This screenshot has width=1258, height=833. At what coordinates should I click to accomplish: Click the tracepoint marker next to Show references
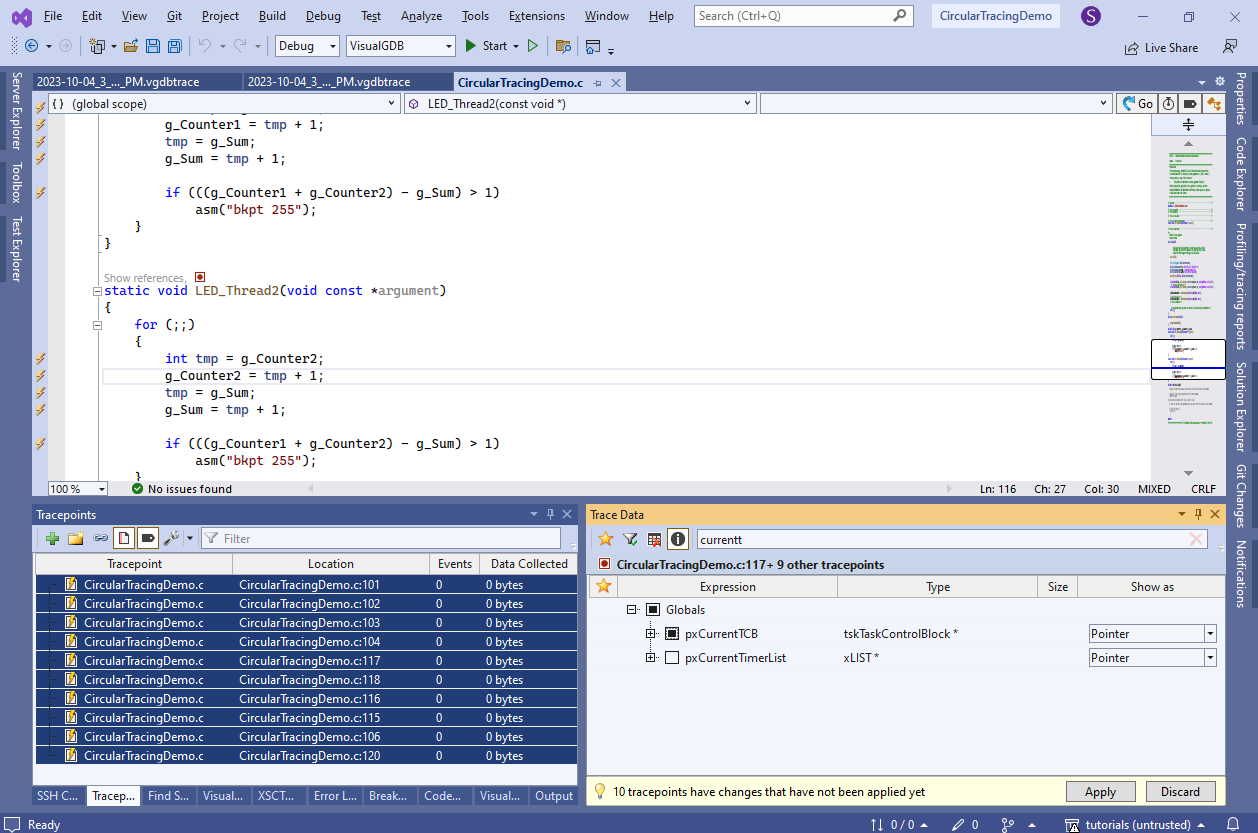(x=200, y=277)
